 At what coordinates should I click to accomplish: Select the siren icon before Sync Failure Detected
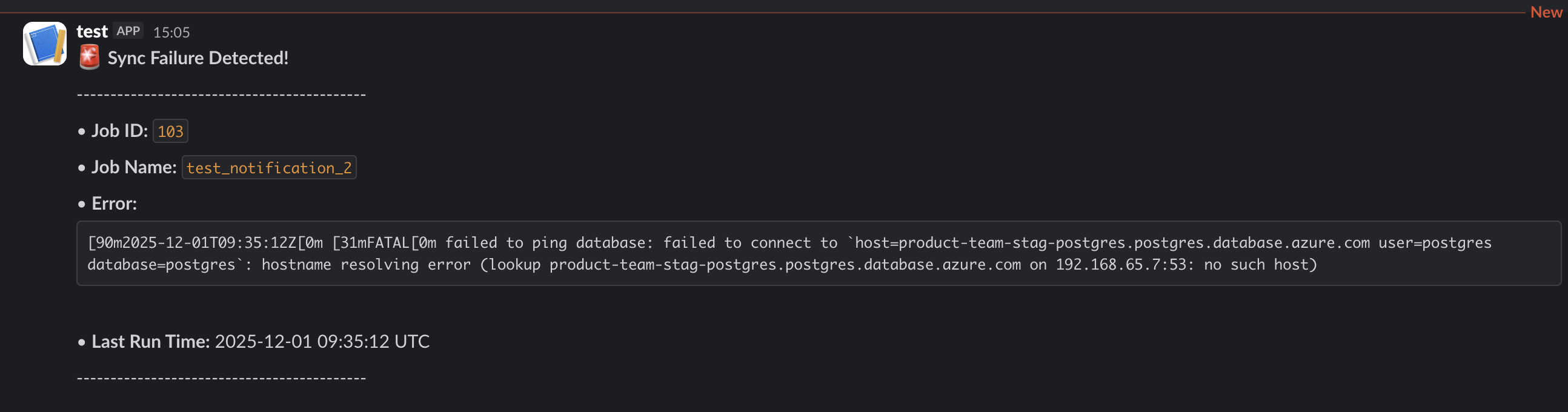click(x=89, y=58)
